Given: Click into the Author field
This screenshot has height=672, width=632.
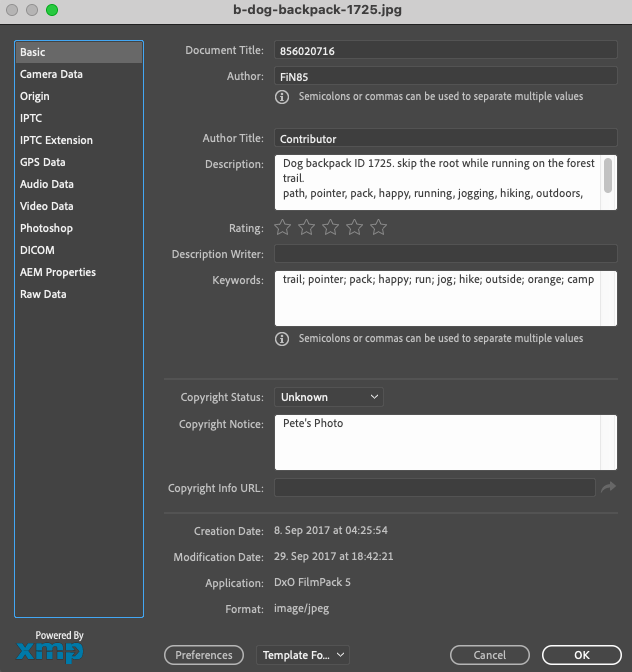Looking at the screenshot, I should [x=446, y=76].
